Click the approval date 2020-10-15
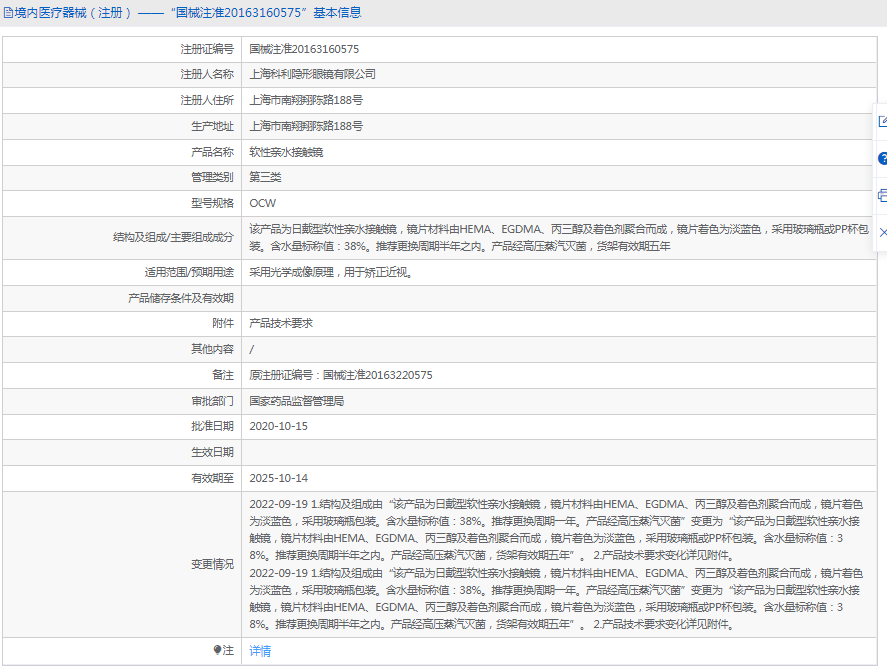887x672 pixels. (x=278, y=426)
